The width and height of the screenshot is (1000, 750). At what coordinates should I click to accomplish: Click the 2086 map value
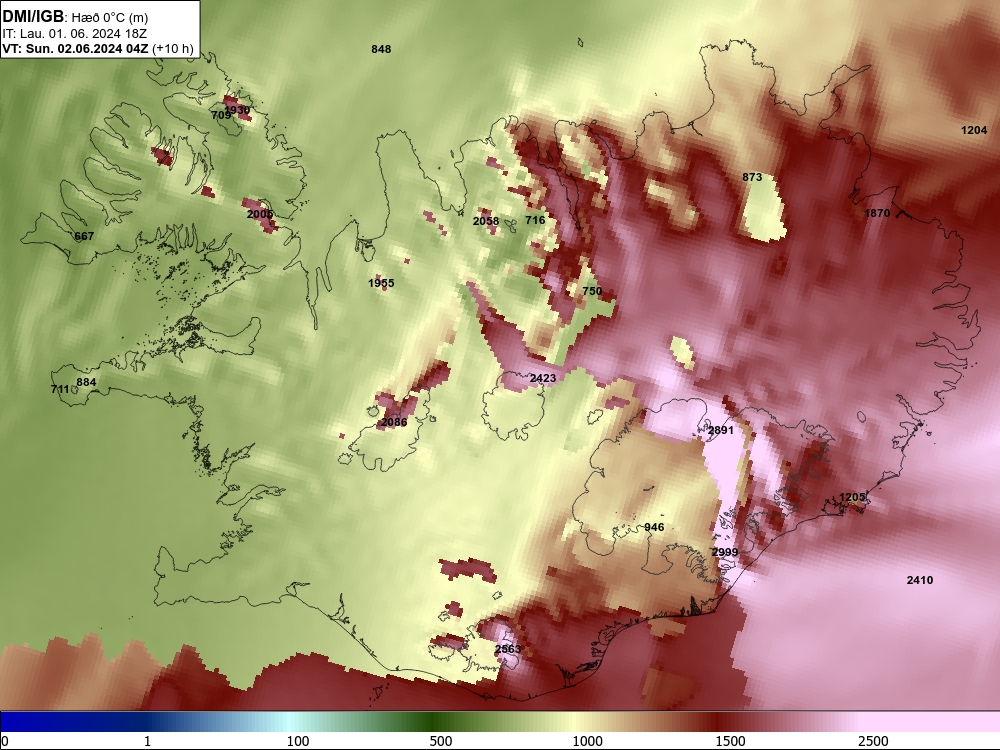pyautogui.click(x=394, y=422)
